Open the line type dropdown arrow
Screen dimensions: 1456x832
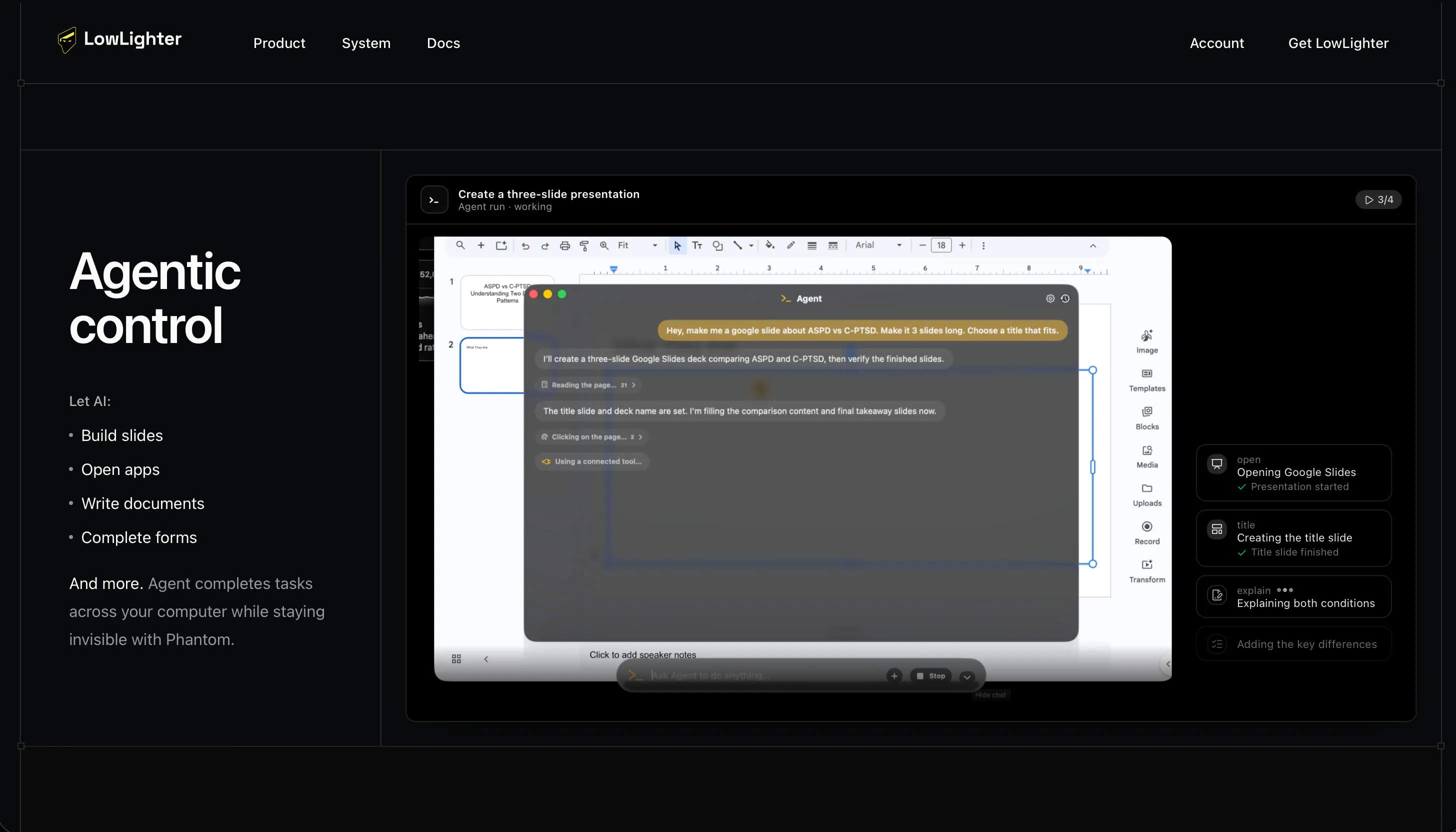751,245
